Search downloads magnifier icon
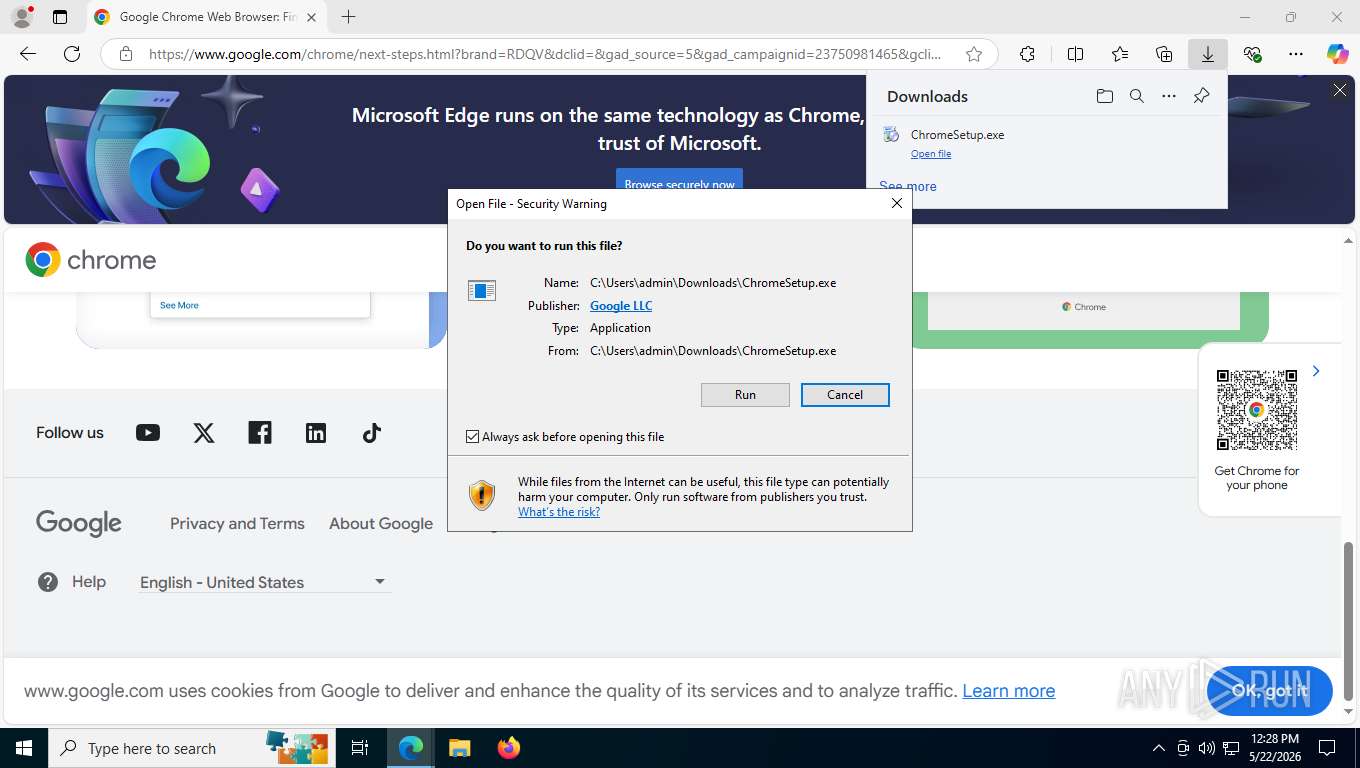1360x768 pixels. pos(1137,96)
